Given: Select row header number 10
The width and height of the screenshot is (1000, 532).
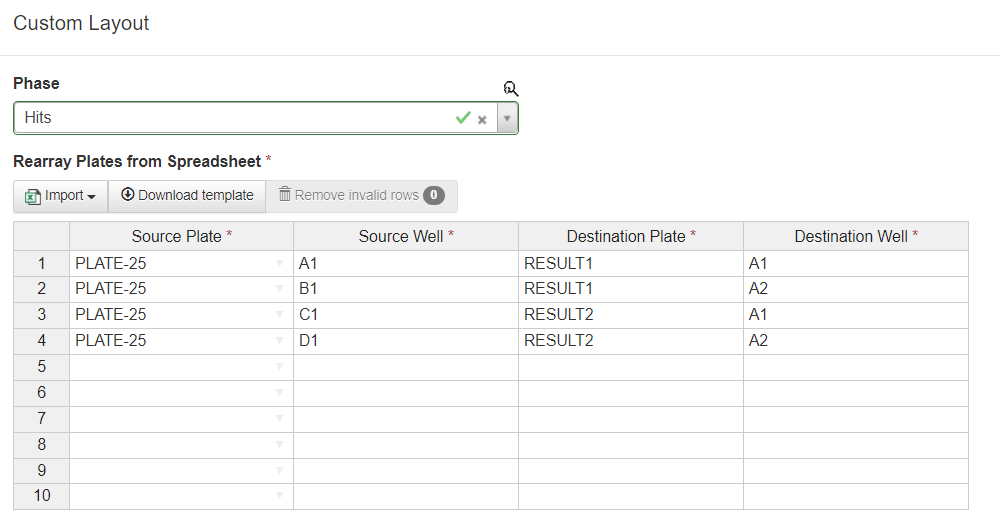Looking at the screenshot, I should (x=41, y=497).
